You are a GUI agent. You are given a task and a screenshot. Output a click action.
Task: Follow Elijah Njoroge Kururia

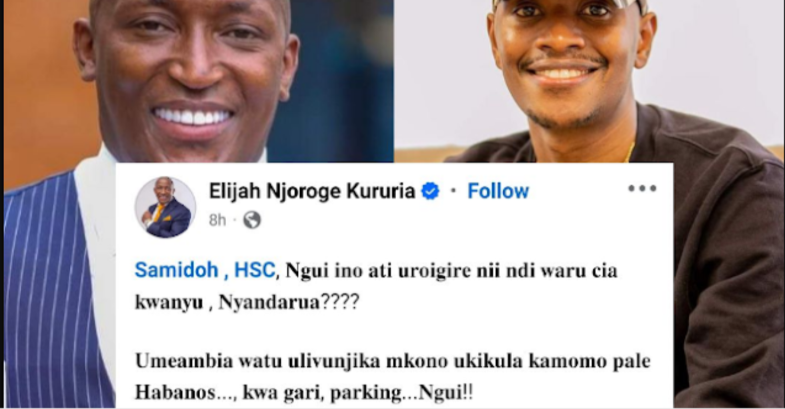(498, 191)
